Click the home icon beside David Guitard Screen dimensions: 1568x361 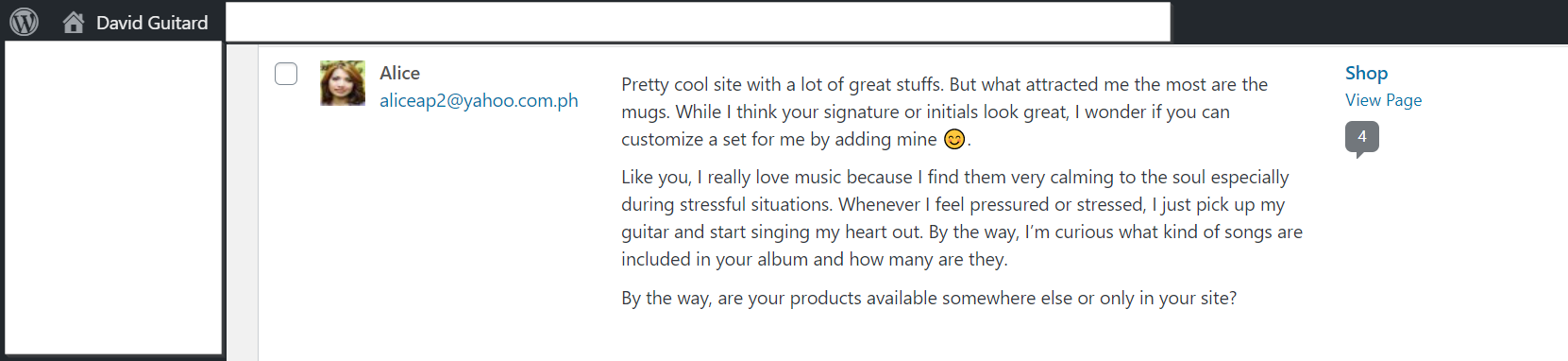(x=74, y=23)
